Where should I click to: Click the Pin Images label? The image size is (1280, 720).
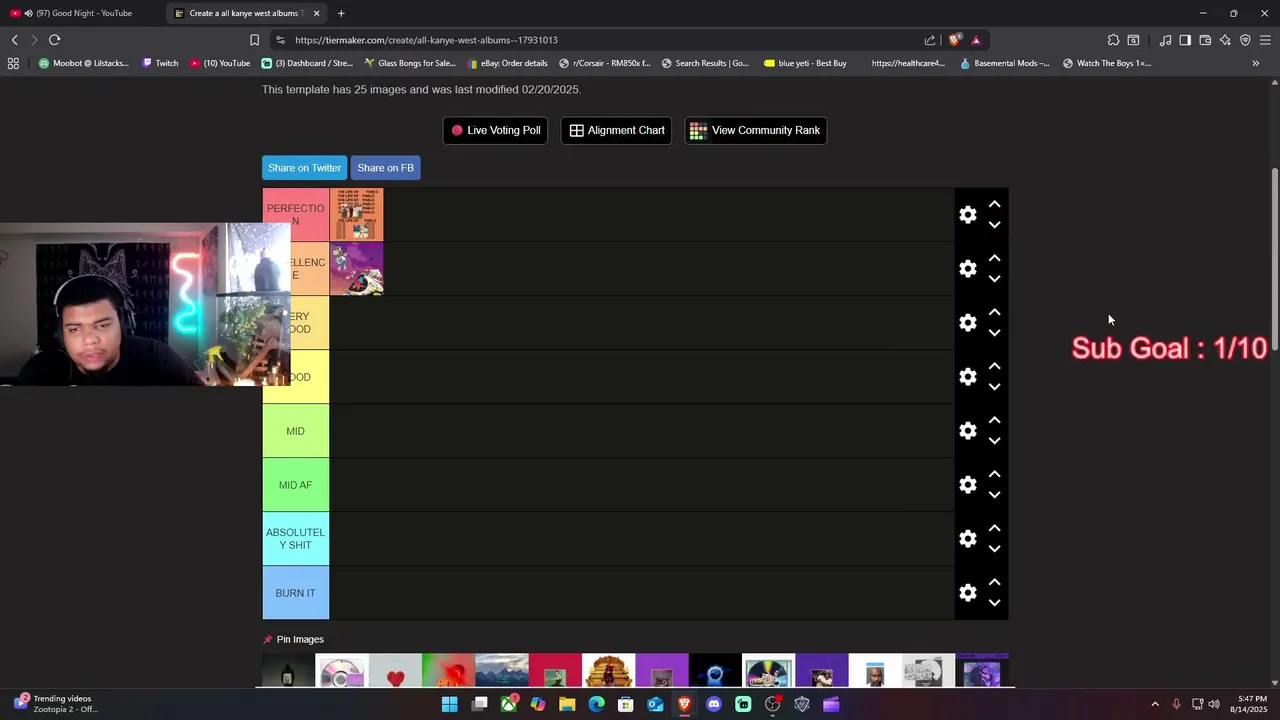(x=300, y=639)
